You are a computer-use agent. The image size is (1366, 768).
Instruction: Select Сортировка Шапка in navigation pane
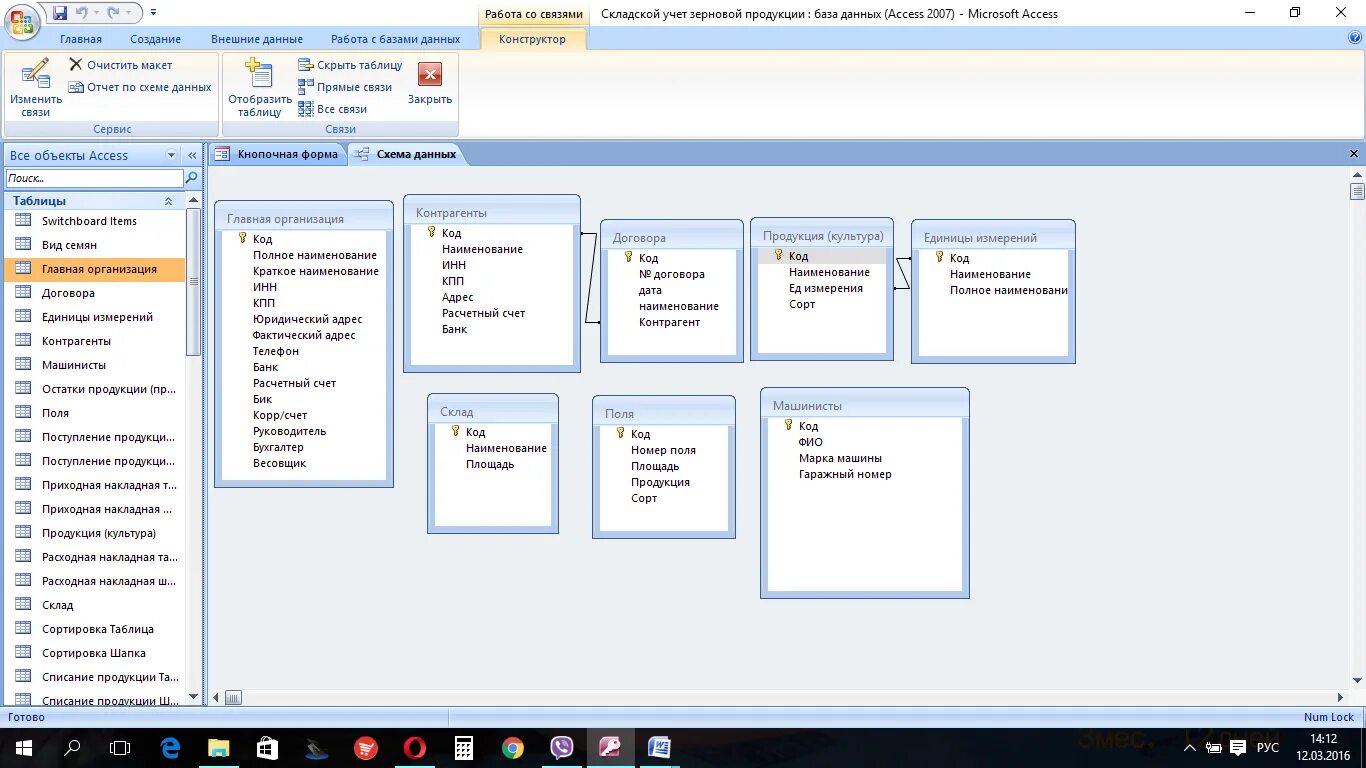coord(95,653)
